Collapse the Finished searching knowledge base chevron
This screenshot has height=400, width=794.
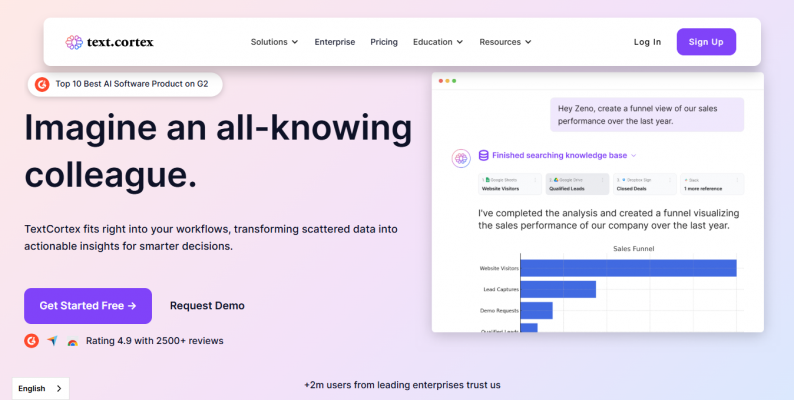[633, 156]
